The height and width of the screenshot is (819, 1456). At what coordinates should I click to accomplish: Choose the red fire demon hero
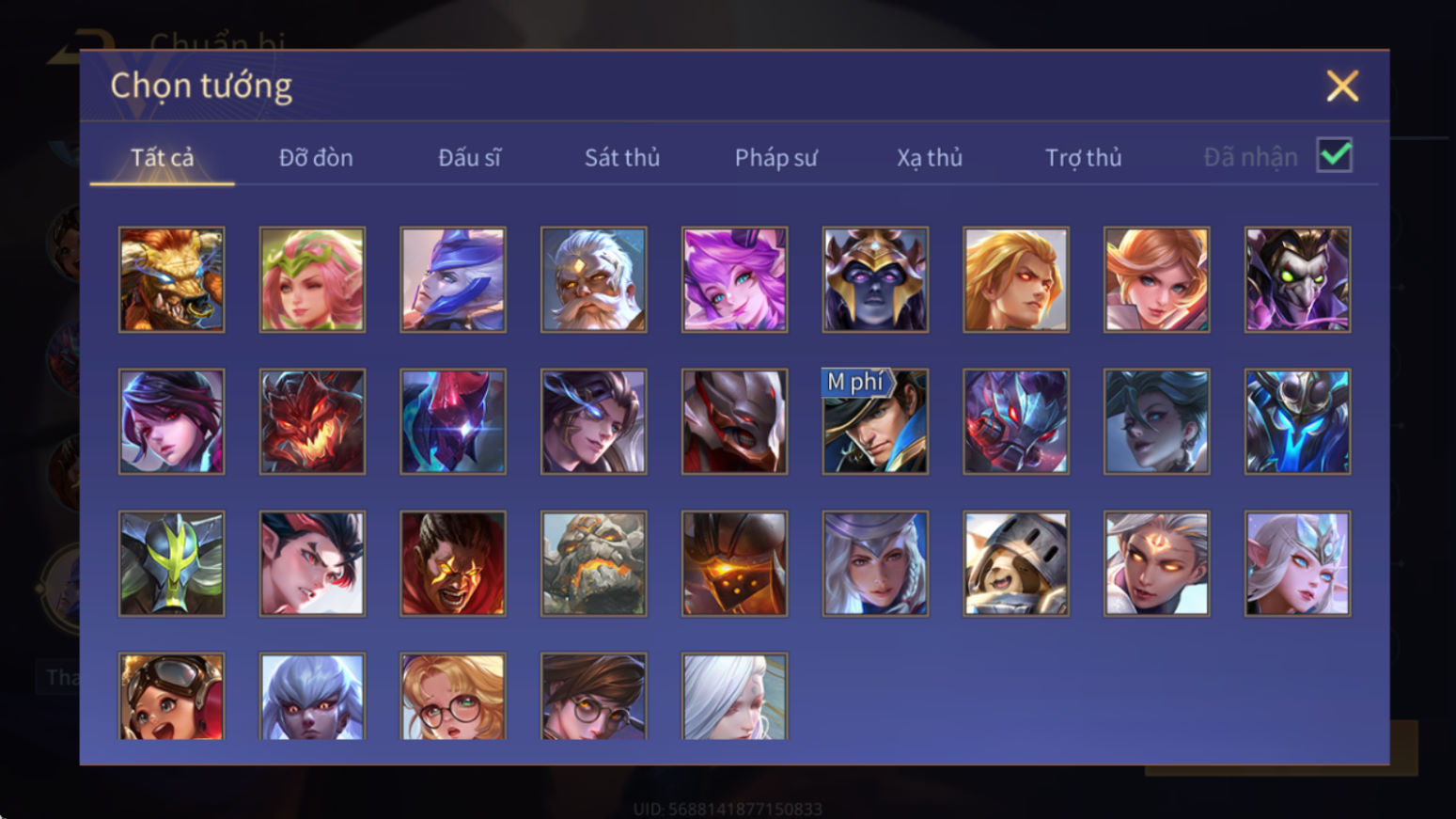pyautogui.click(x=312, y=421)
